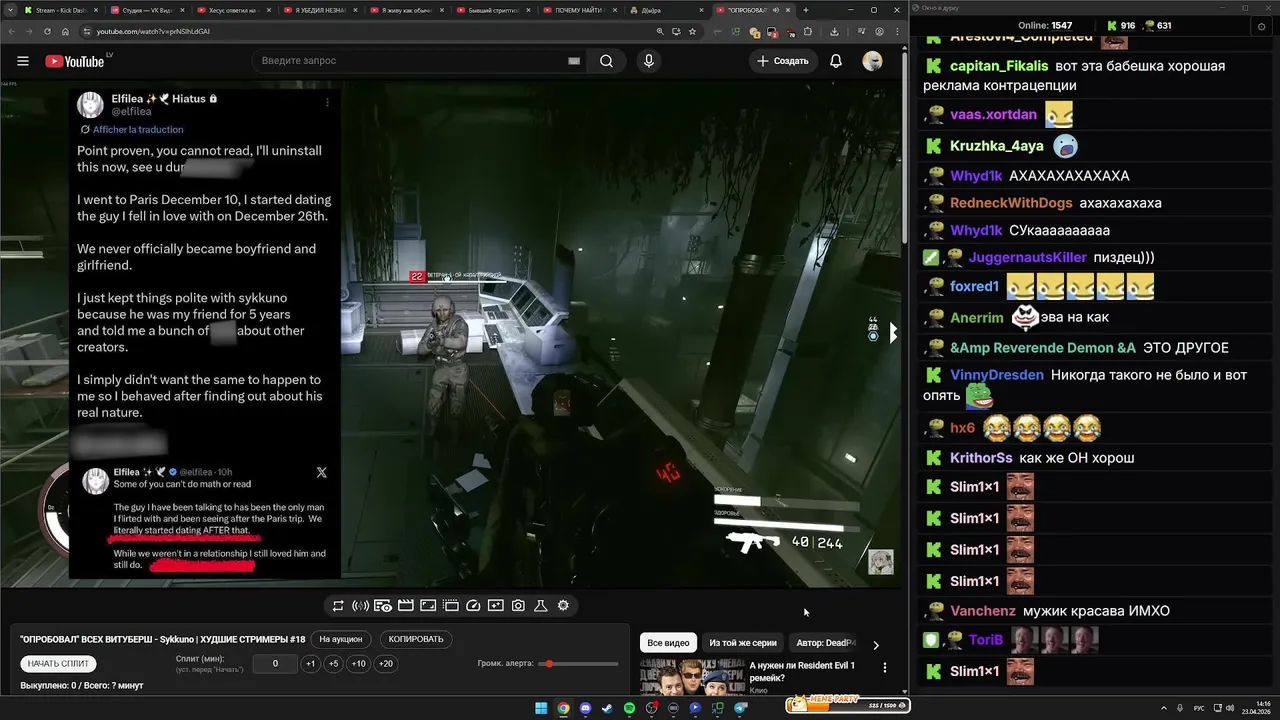Switch to the Stream - Kick Dashboard tab
The height and width of the screenshot is (720, 1280).
(x=62, y=10)
